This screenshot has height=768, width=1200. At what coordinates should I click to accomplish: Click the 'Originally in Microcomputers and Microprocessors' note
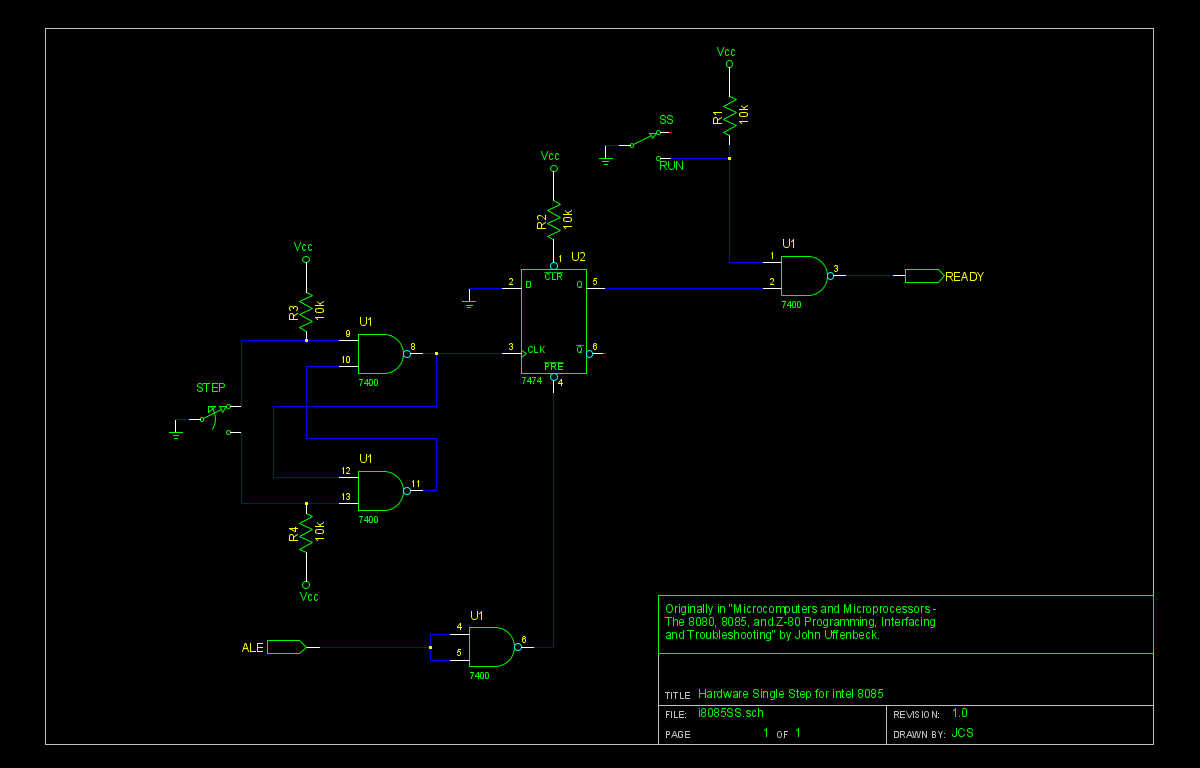point(801,621)
